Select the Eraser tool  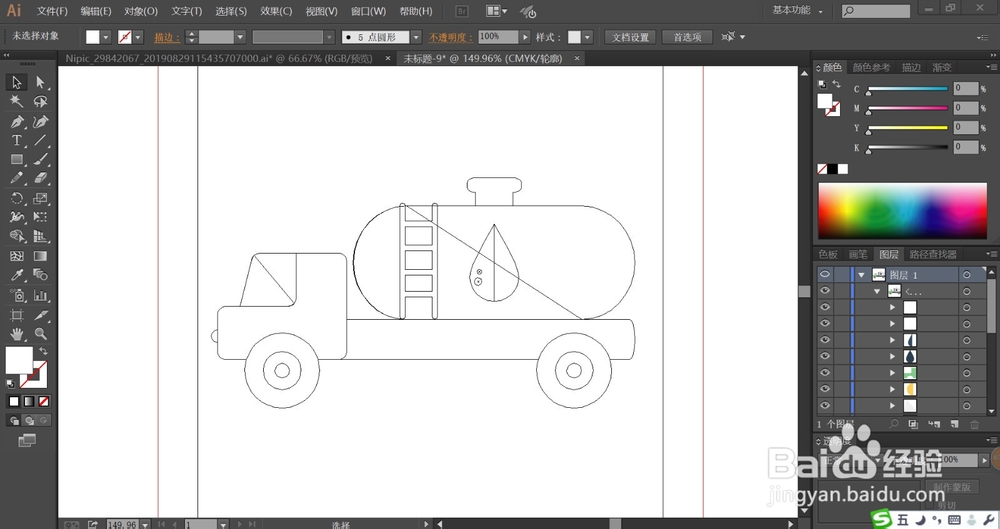[40, 179]
